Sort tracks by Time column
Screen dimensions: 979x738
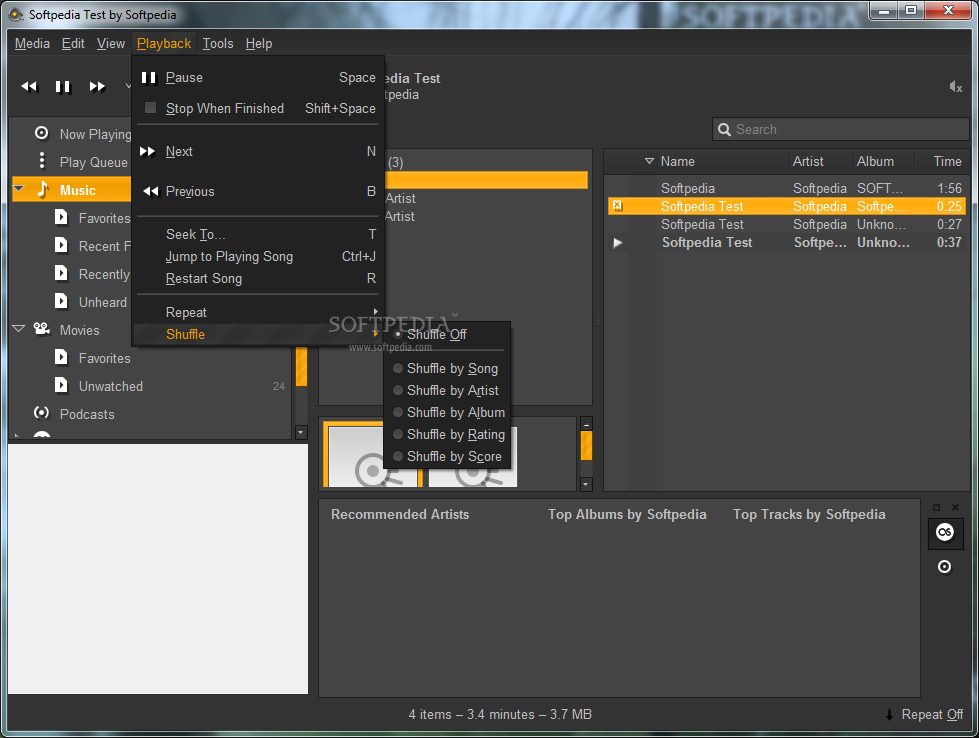pyautogui.click(x=943, y=161)
